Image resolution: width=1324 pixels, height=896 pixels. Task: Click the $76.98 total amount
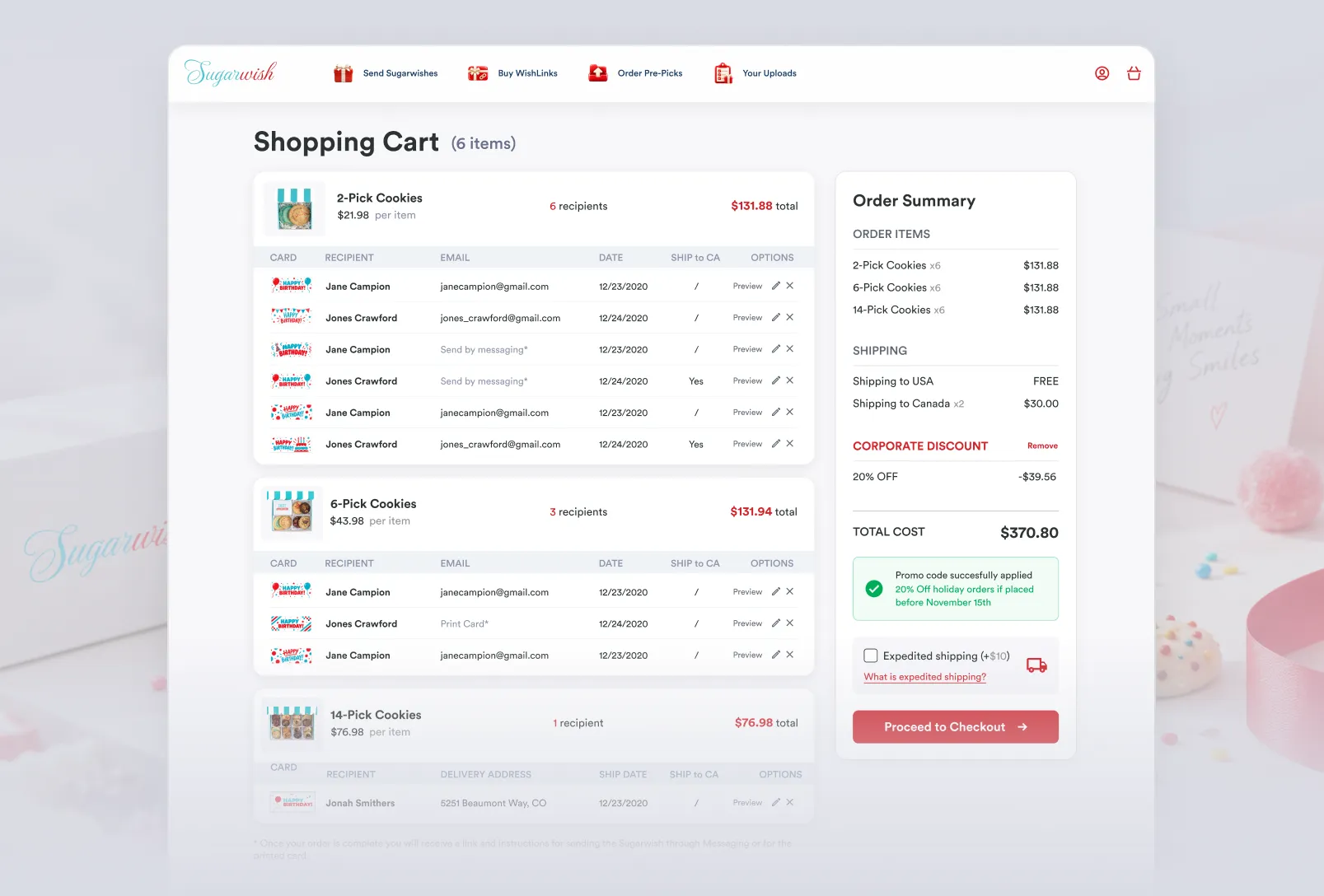(x=766, y=722)
